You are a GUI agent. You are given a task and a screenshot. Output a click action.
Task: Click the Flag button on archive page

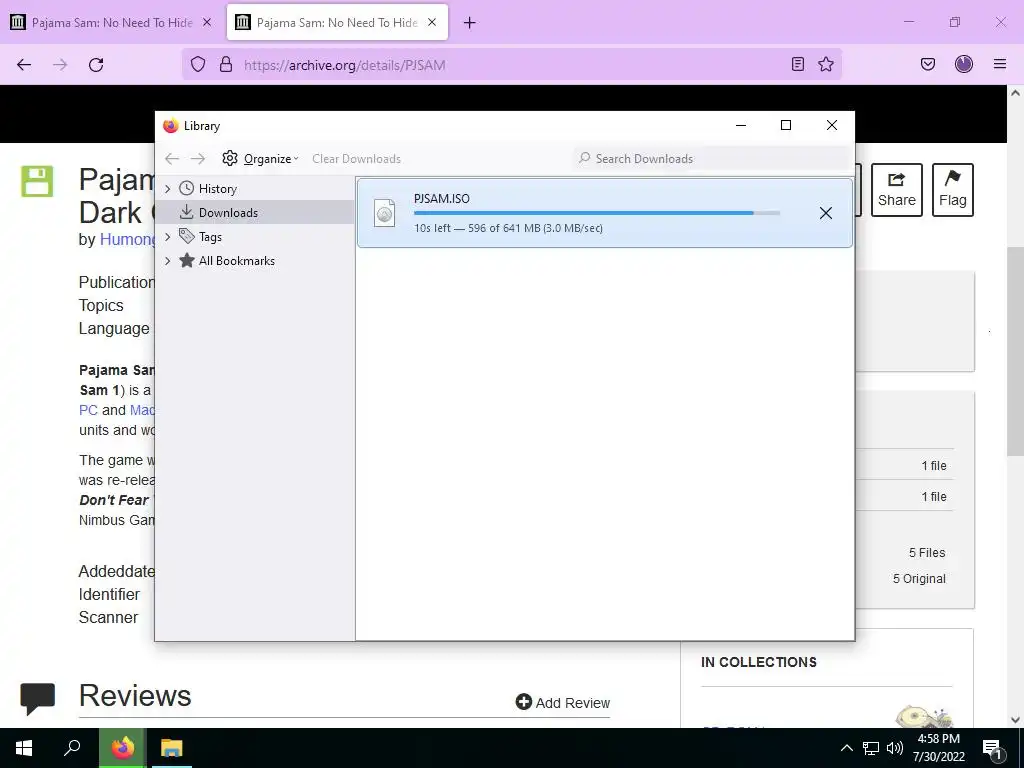pos(952,189)
